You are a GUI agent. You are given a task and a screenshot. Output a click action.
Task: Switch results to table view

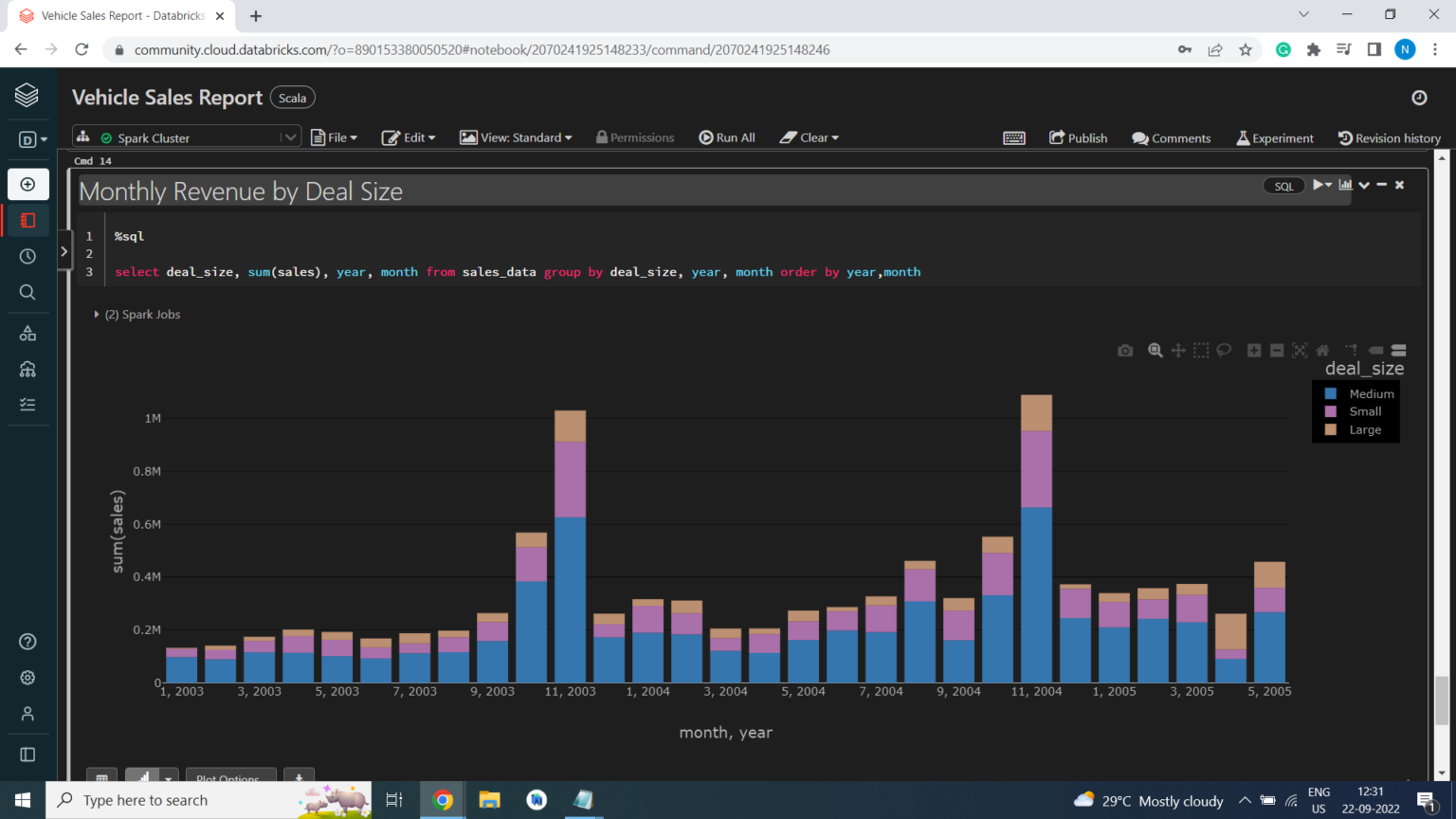pyautogui.click(x=101, y=777)
